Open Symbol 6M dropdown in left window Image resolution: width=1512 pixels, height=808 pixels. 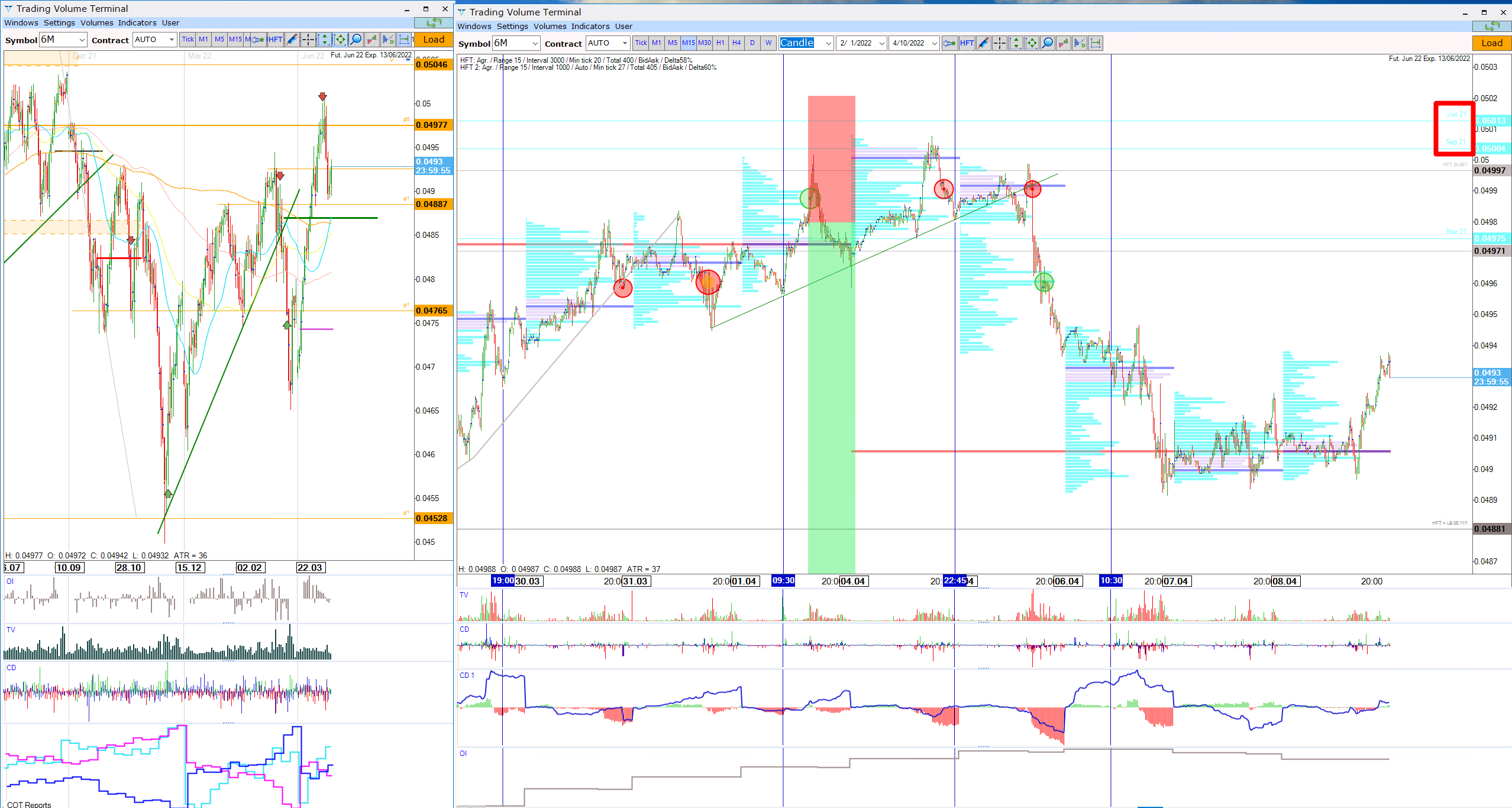coord(63,40)
